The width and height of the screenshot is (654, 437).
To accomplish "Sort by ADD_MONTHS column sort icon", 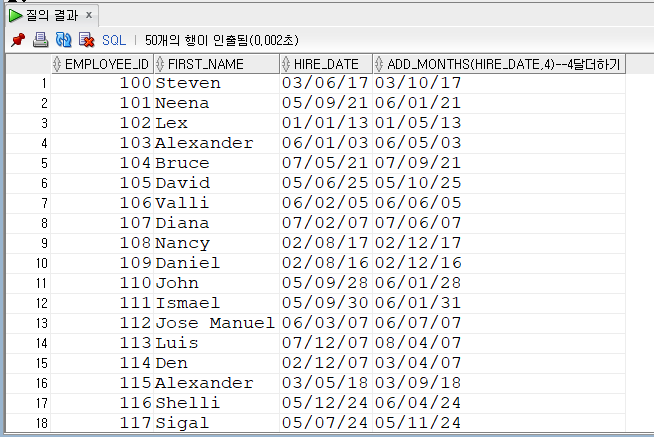I will [x=379, y=64].
